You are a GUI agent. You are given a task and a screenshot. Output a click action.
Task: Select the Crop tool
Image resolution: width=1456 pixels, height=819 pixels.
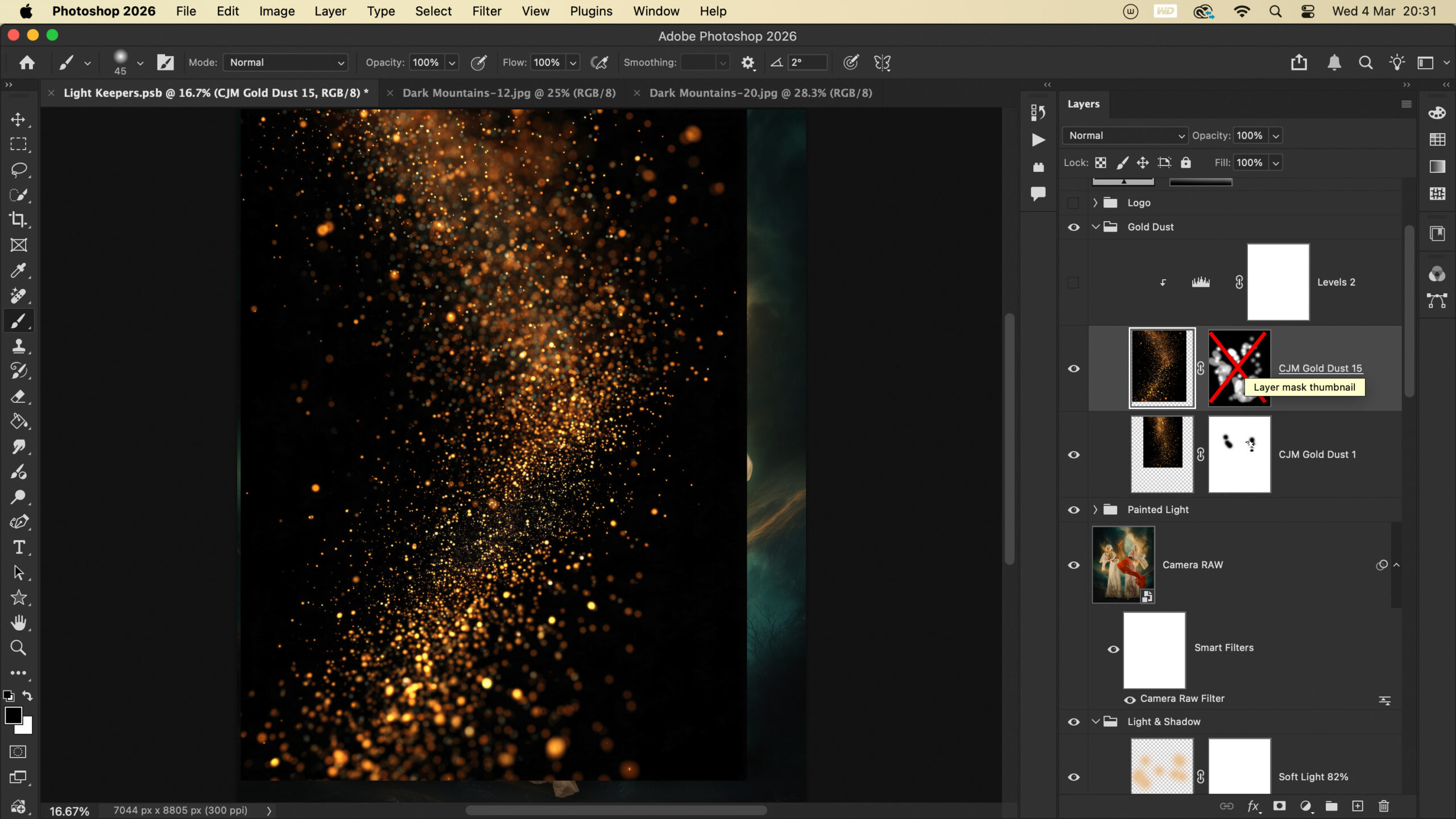pyautogui.click(x=18, y=220)
